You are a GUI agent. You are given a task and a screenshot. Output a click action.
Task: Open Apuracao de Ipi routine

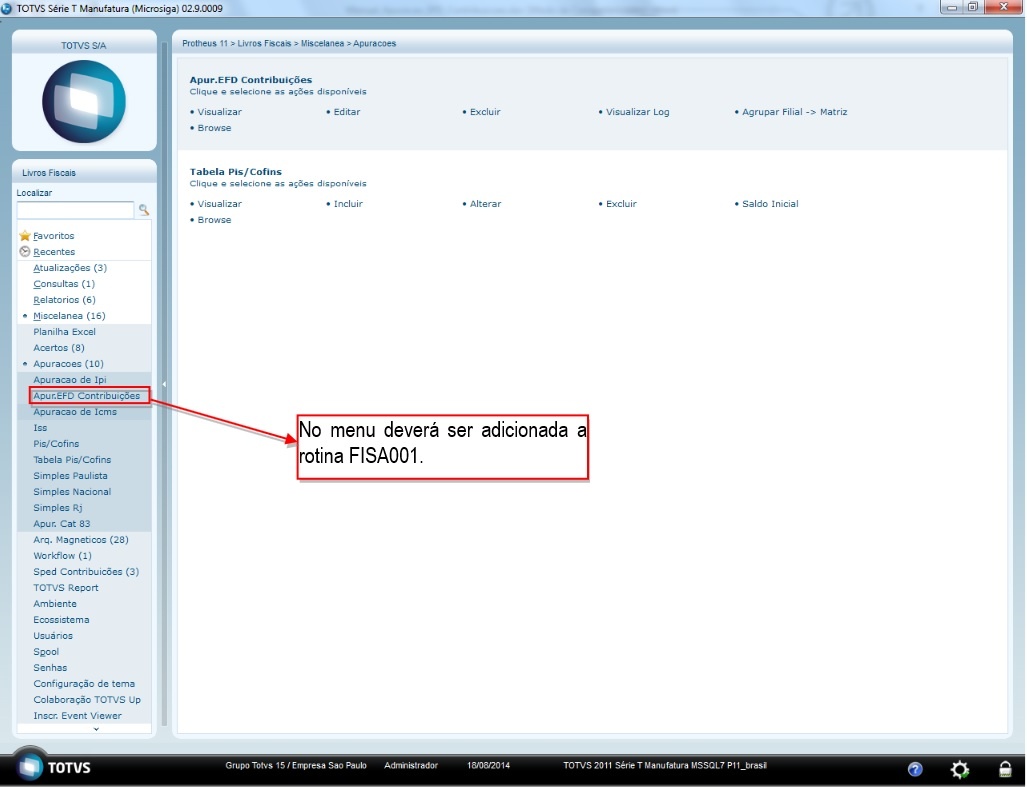[70, 380]
